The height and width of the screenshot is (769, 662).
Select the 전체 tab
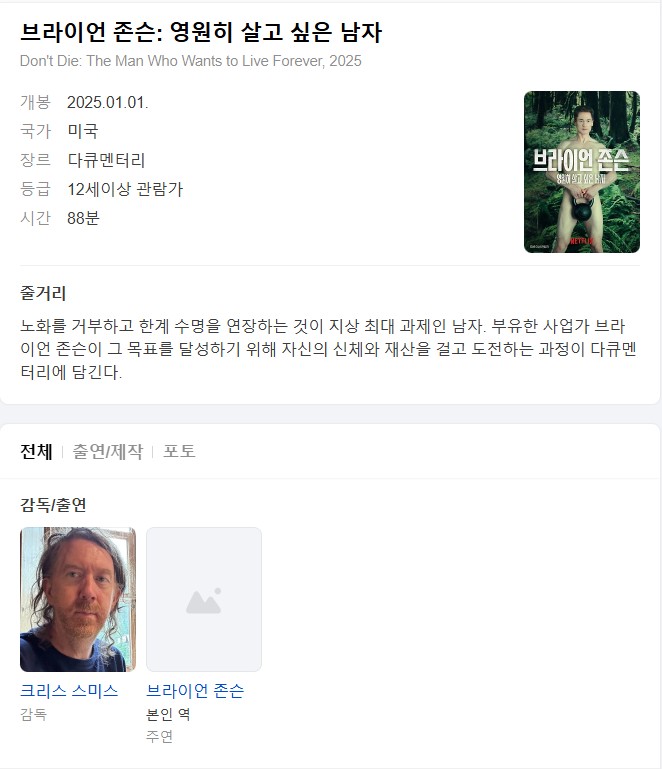click(36, 451)
